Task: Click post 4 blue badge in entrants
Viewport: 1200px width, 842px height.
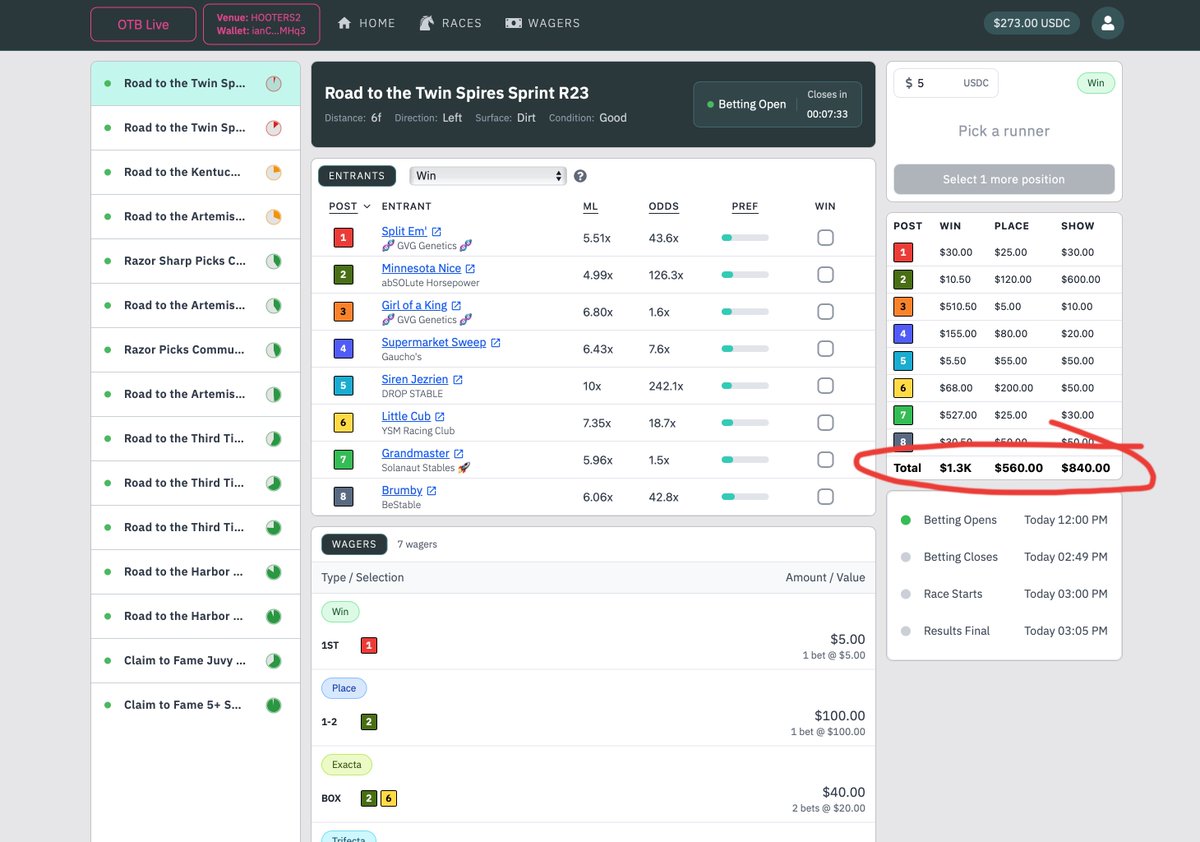Action: pyautogui.click(x=343, y=349)
